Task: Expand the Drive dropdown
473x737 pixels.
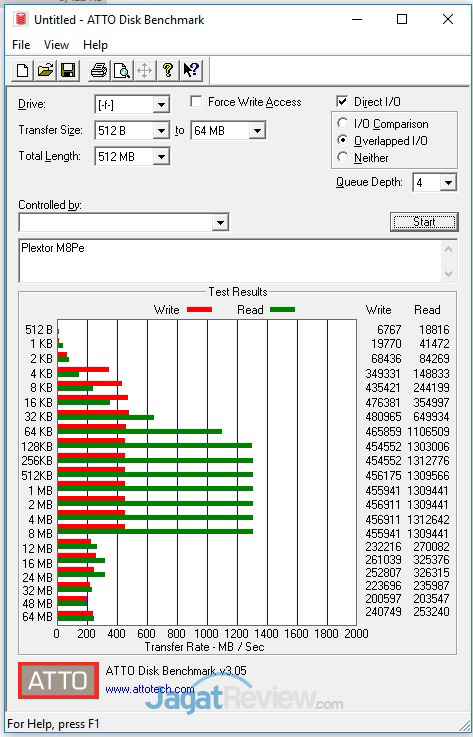Action: [x=161, y=105]
